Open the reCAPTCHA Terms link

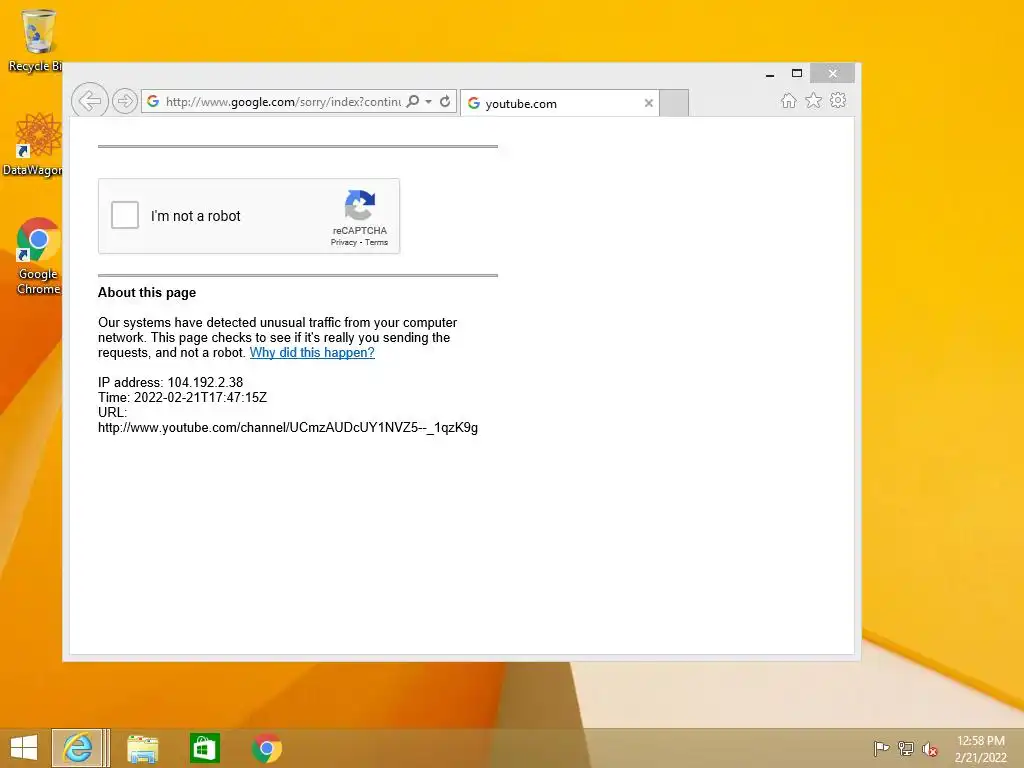376,242
